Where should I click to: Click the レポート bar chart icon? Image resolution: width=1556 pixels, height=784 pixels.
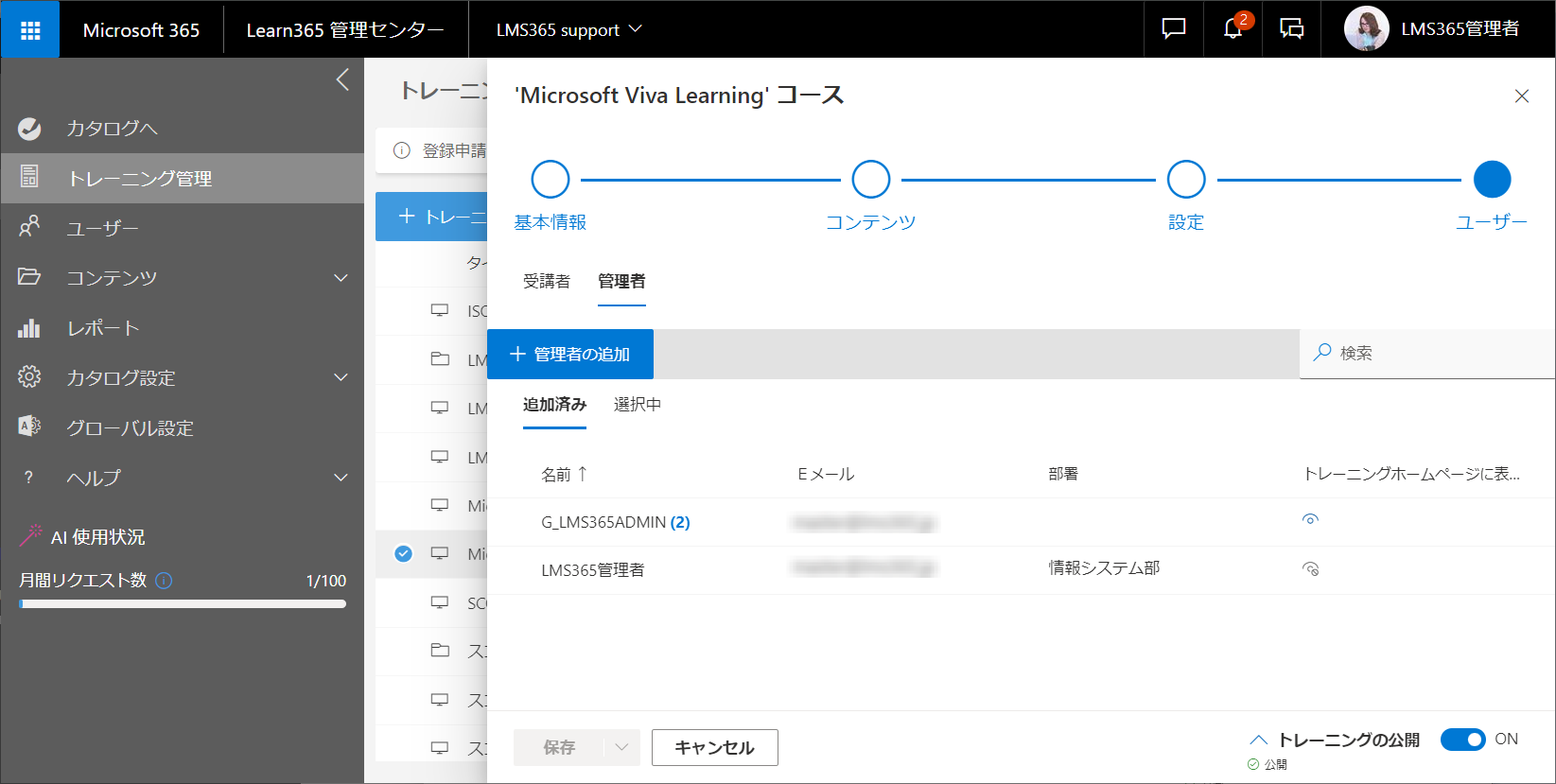[29, 327]
